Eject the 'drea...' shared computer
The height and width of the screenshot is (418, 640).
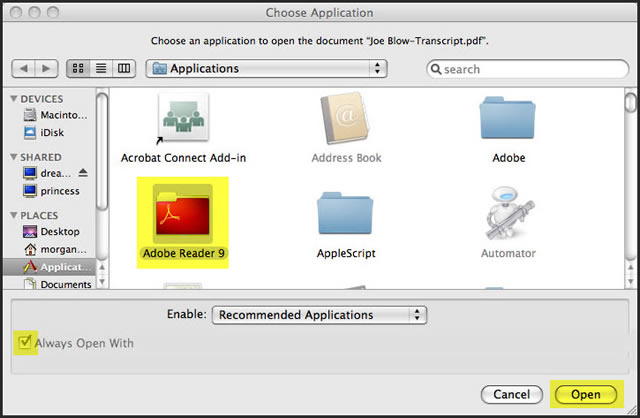pyautogui.click(x=83, y=173)
